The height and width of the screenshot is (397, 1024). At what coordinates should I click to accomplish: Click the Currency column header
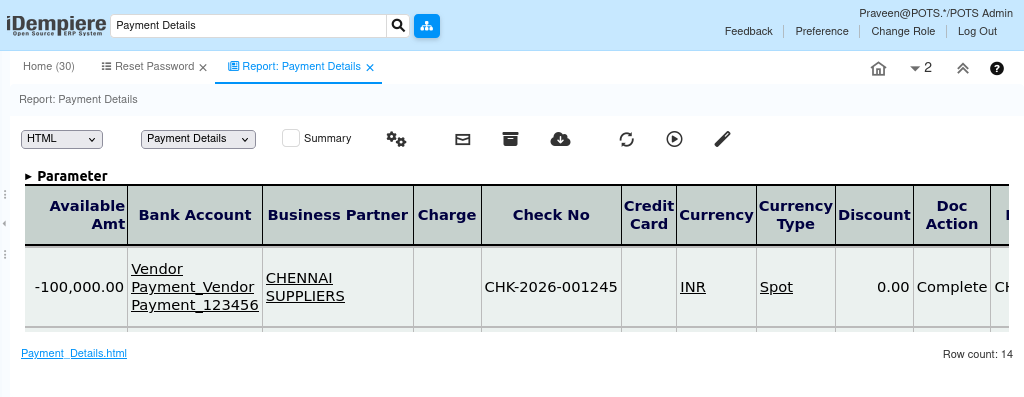pyautogui.click(x=716, y=215)
